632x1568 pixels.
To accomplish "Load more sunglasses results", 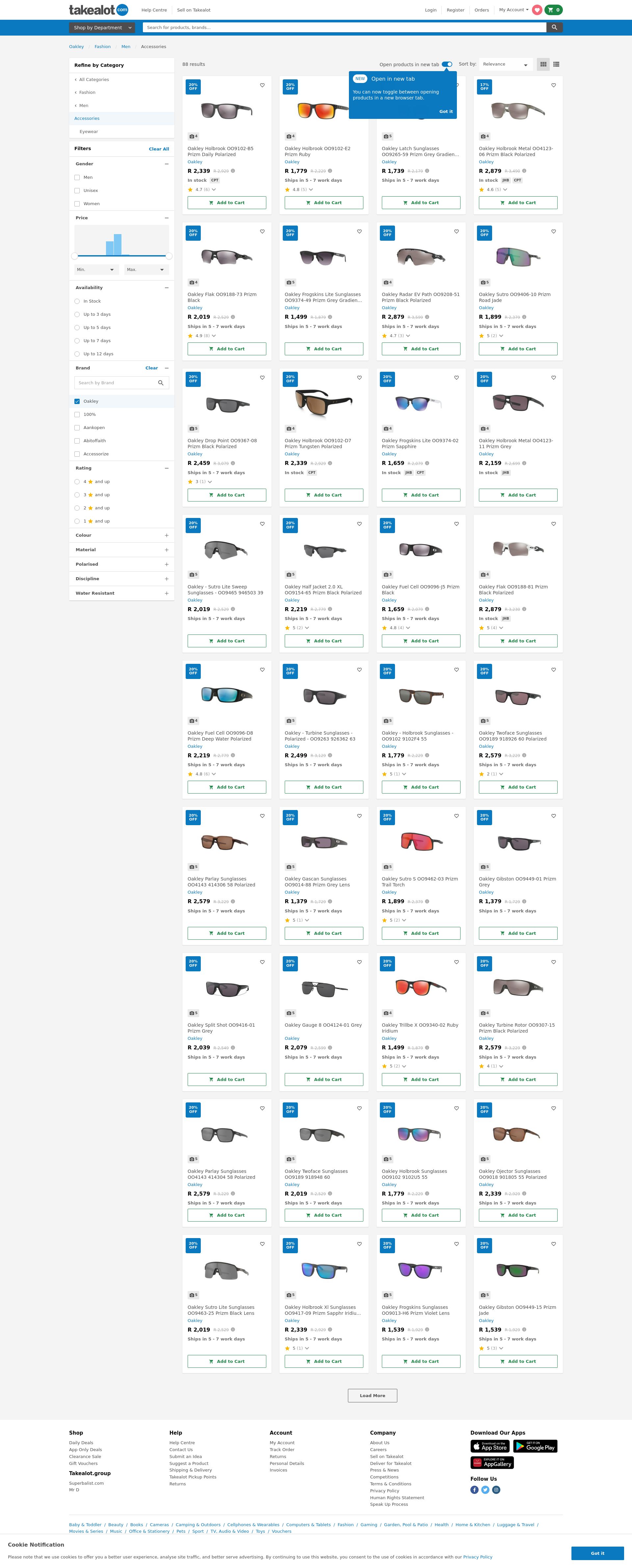I will click(x=372, y=1396).
